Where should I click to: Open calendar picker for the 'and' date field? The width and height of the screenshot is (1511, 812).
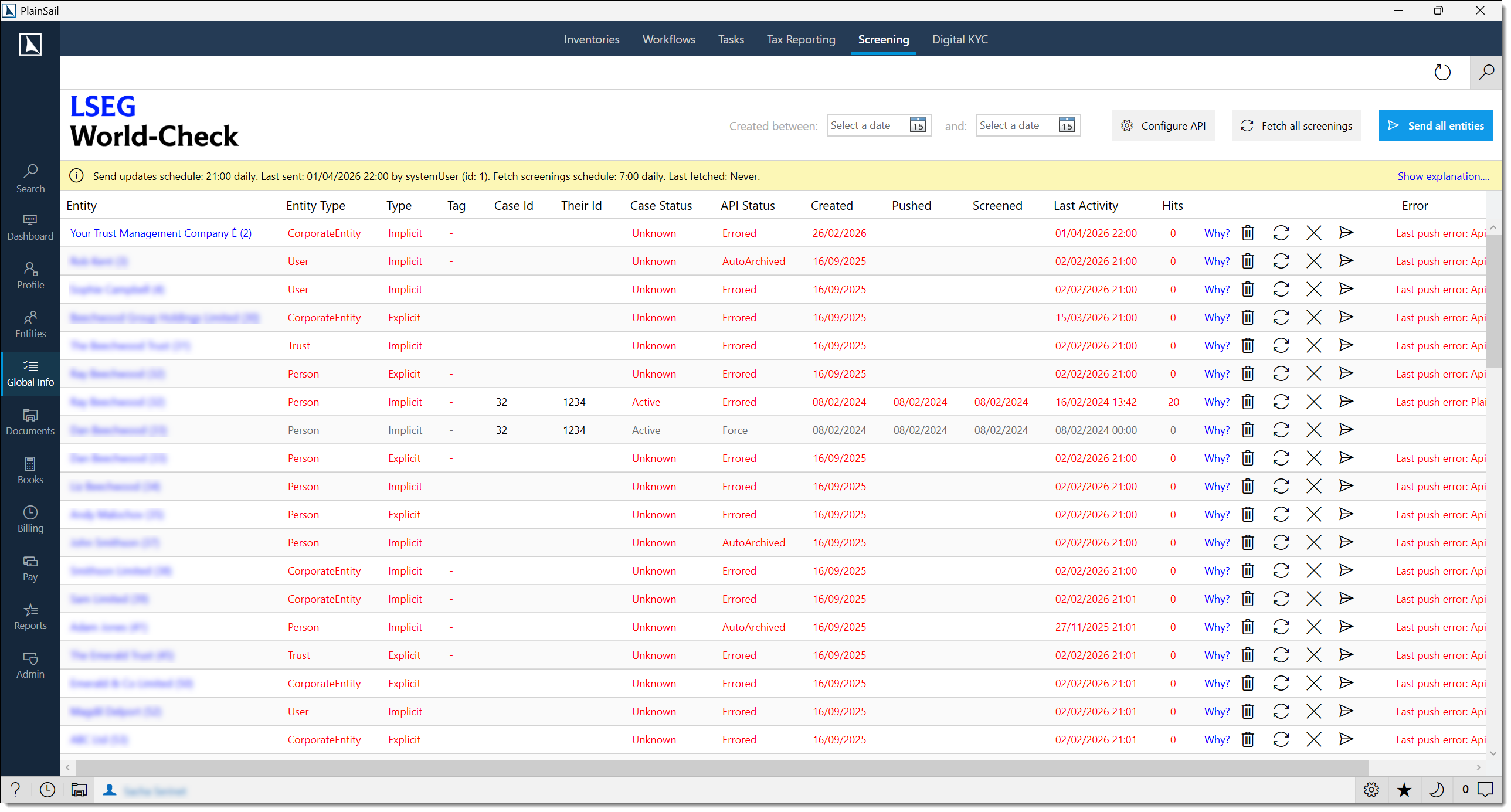coord(1067,125)
